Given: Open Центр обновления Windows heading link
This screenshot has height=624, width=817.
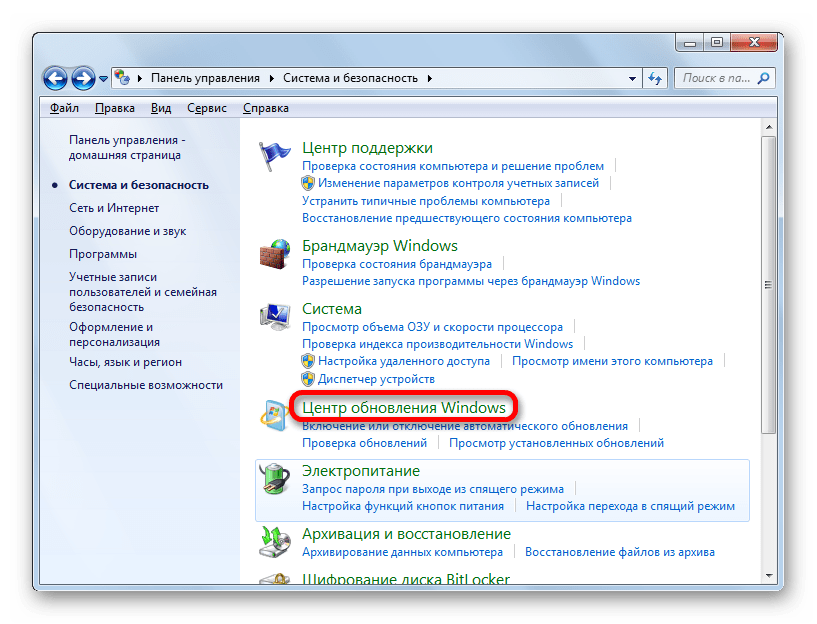Looking at the screenshot, I should coord(403,408).
